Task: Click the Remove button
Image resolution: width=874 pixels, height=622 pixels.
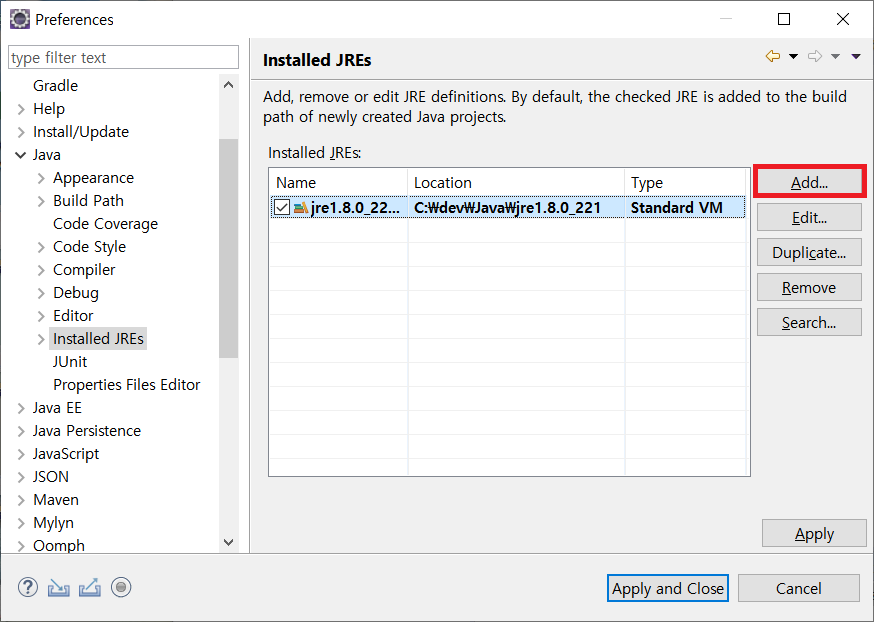Action: point(809,288)
